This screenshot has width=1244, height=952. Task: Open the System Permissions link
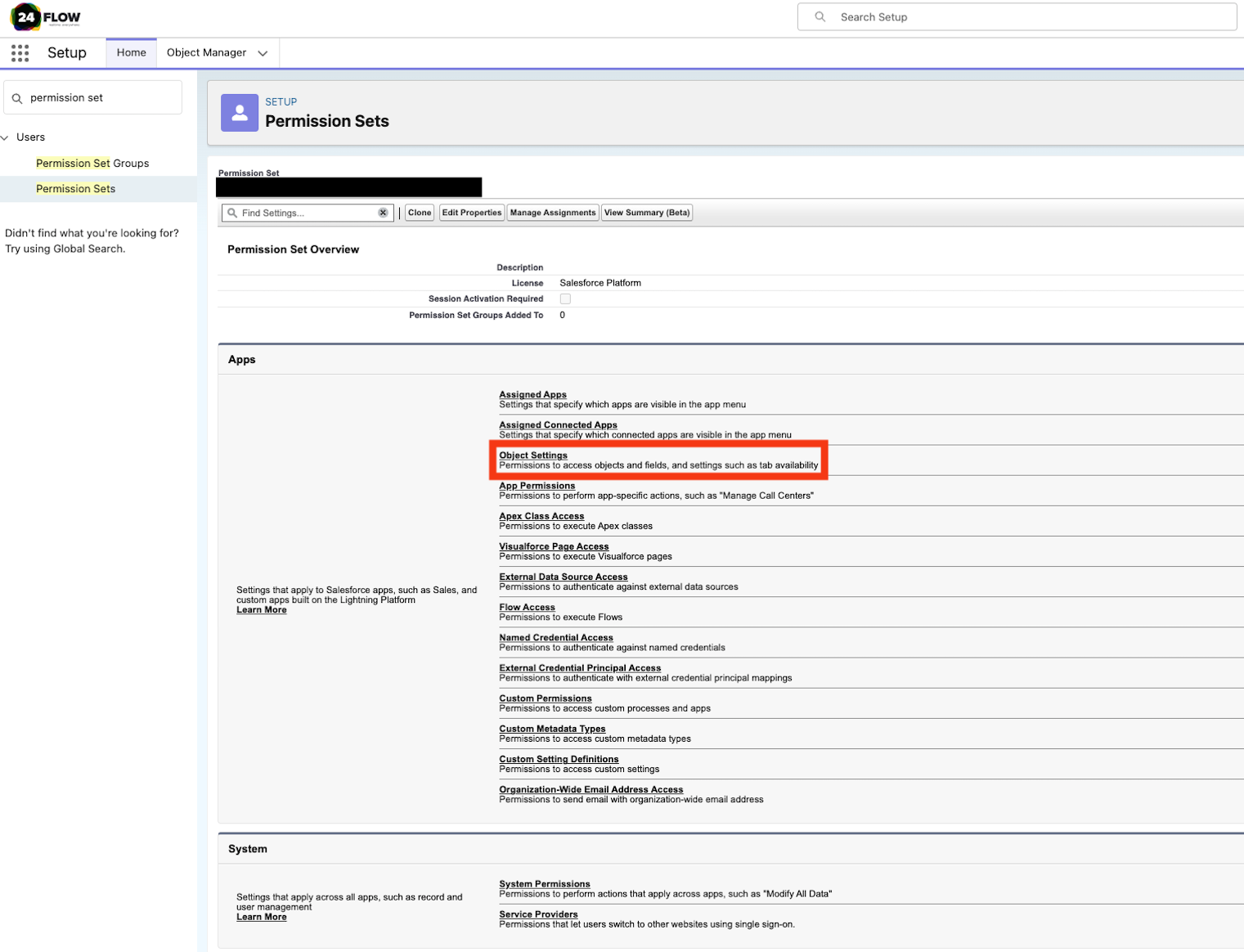tap(545, 884)
